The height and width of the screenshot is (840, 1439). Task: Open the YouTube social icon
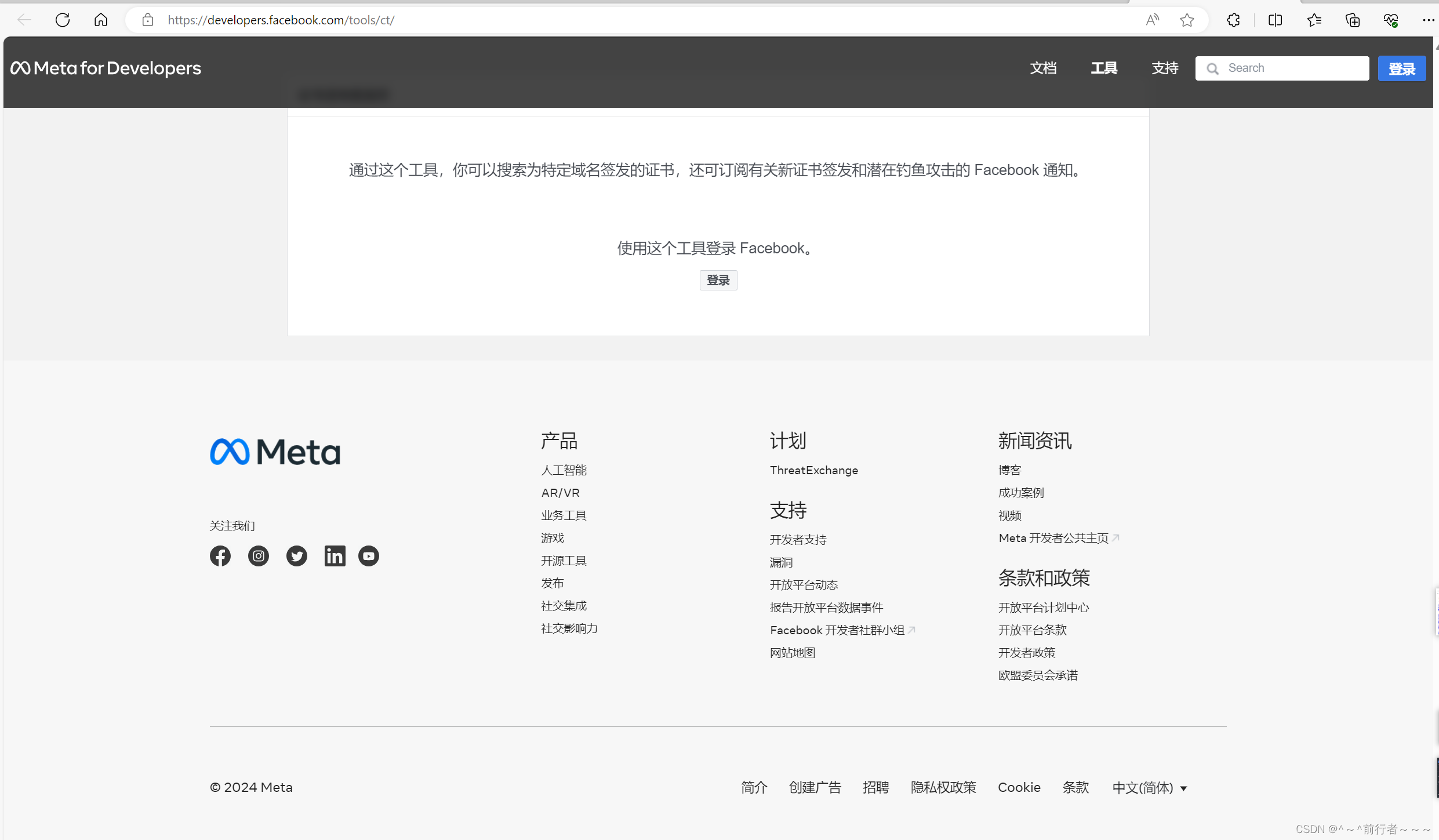pyautogui.click(x=369, y=556)
